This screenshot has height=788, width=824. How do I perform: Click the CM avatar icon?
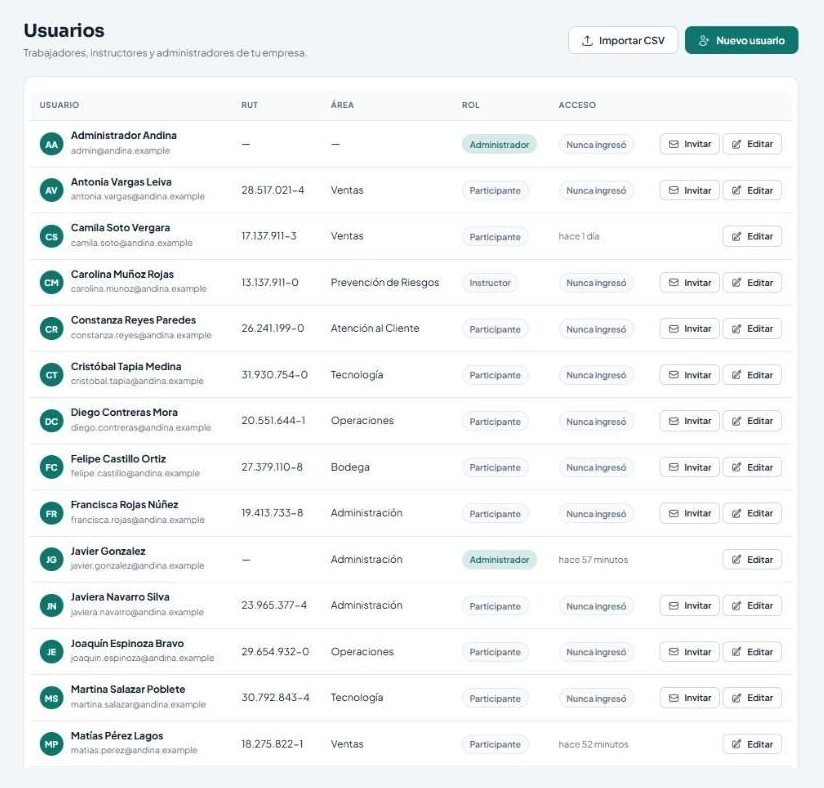pyautogui.click(x=52, y=283)
